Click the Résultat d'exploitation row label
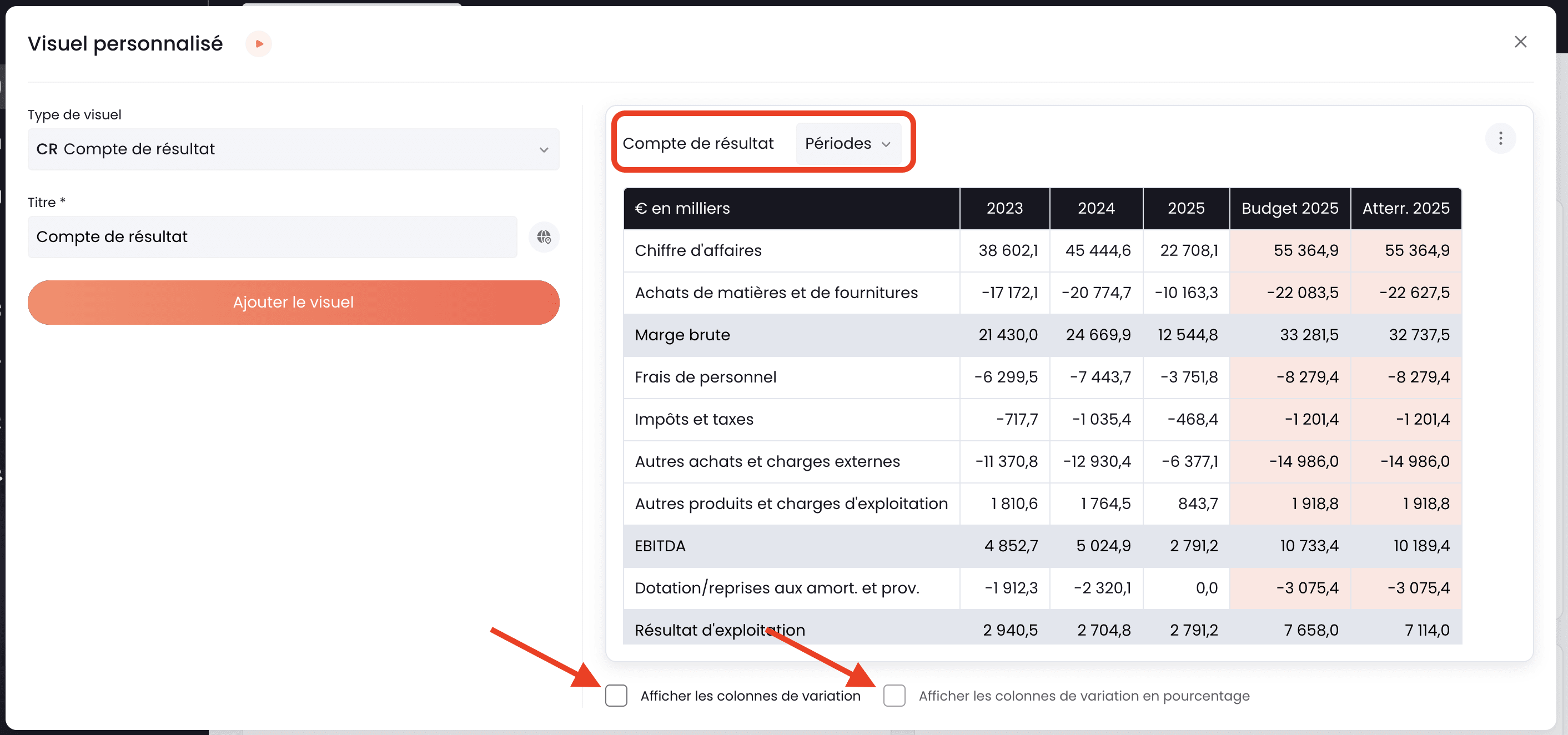The height and width of the screenshot is (735, 1568). (x=720, y=630)
